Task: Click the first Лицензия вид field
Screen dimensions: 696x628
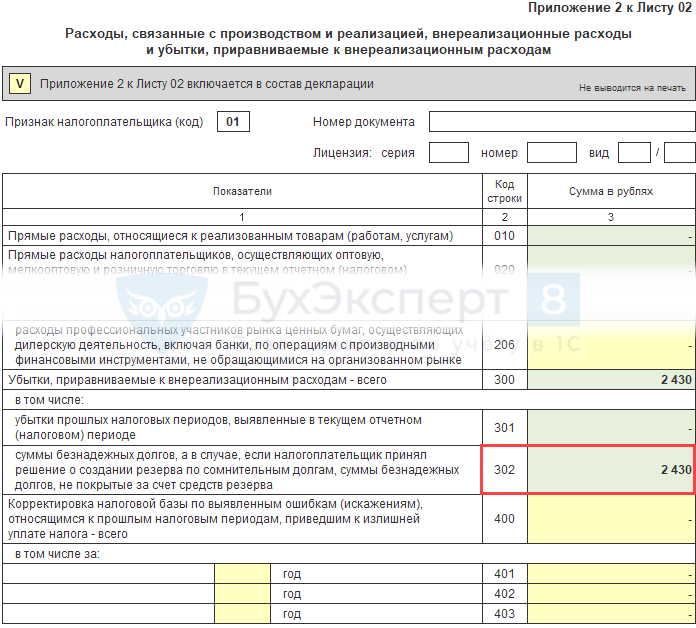Action: coord(634,153)
